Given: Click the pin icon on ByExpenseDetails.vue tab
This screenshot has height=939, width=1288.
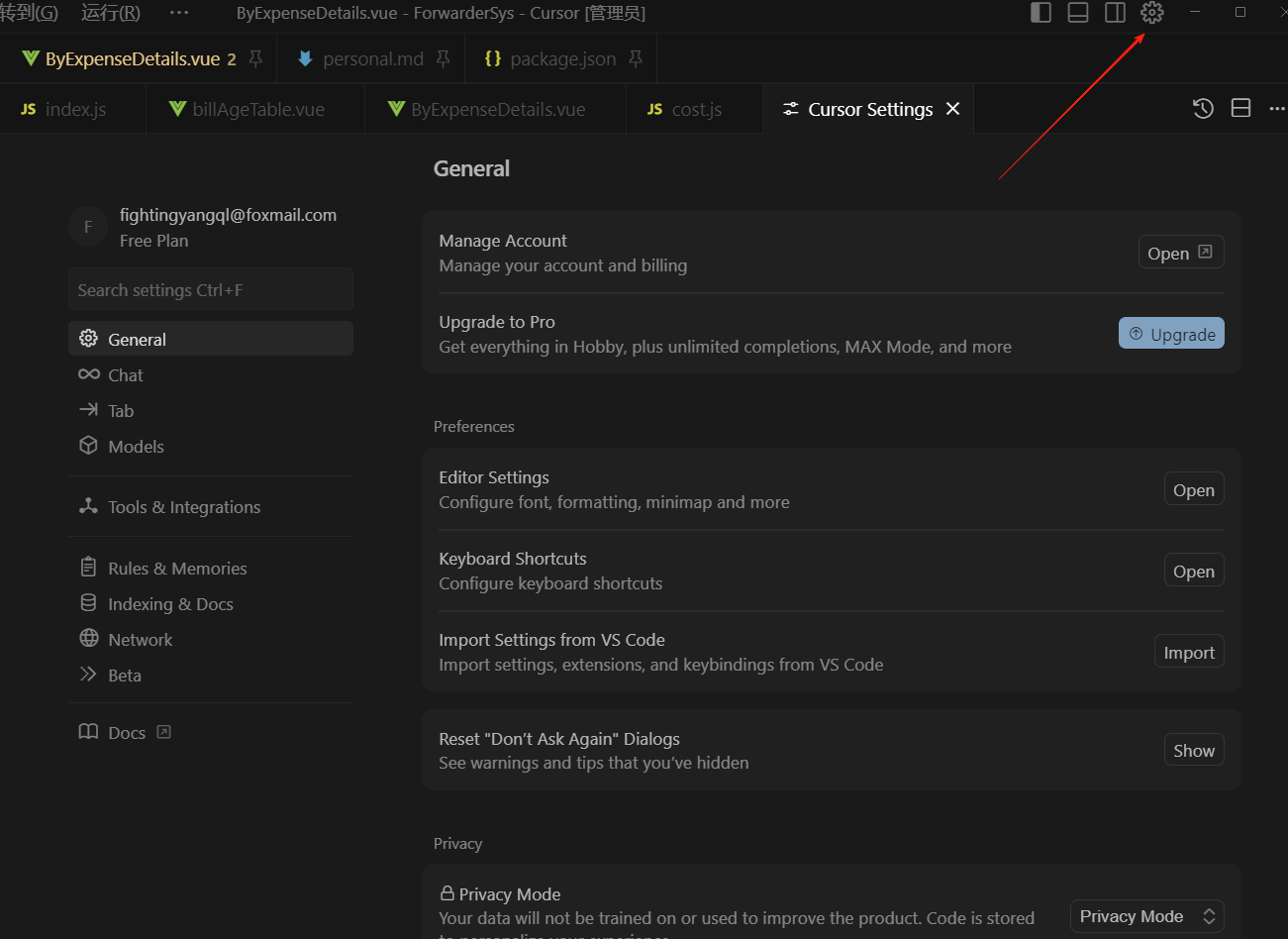Looking at the screenshot, I should coord(255,59).
